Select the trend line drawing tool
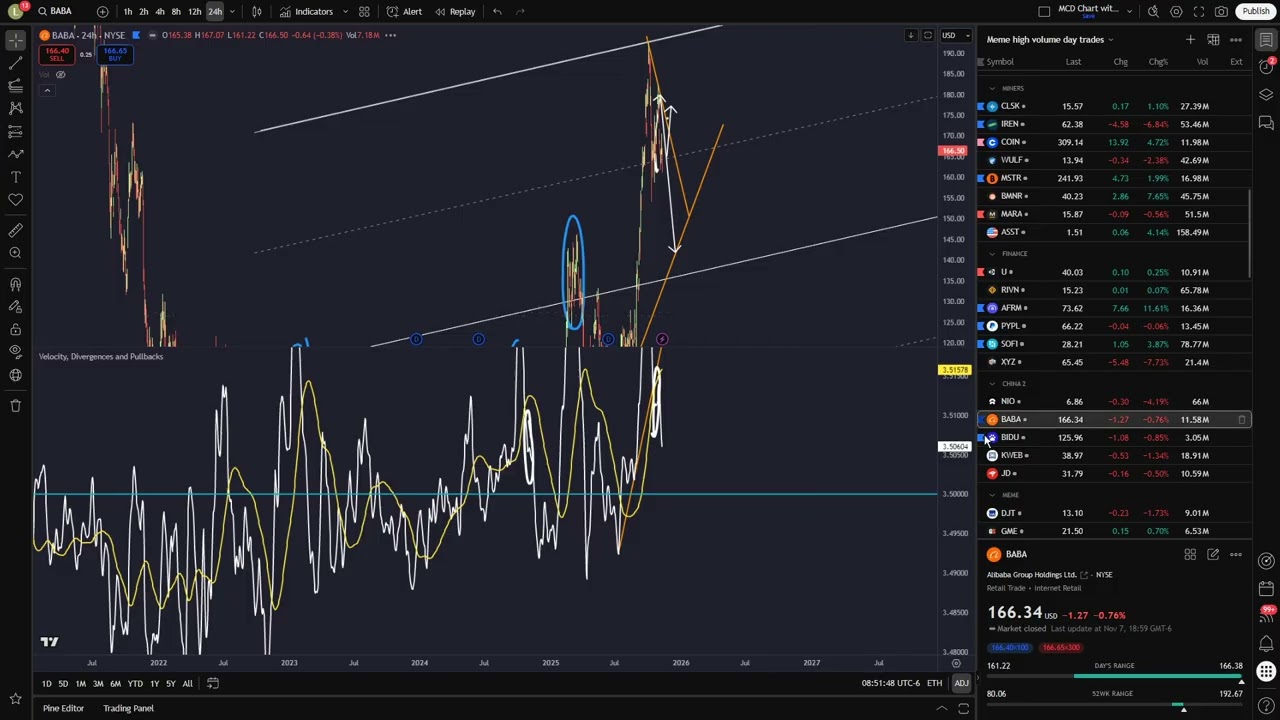The image size is (1280, 720). (15, 62)
